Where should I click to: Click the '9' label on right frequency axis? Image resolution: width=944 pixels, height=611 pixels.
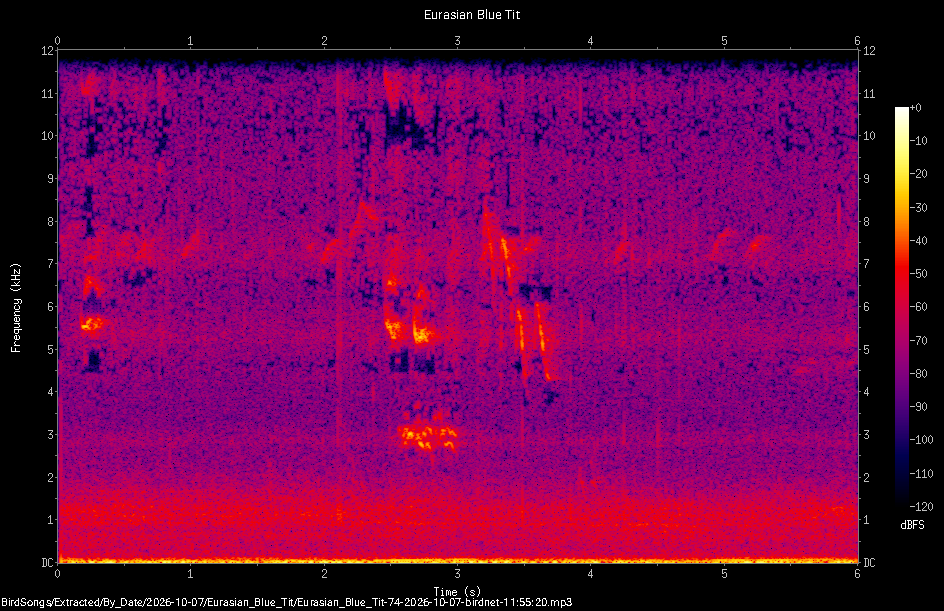(866, 179)
